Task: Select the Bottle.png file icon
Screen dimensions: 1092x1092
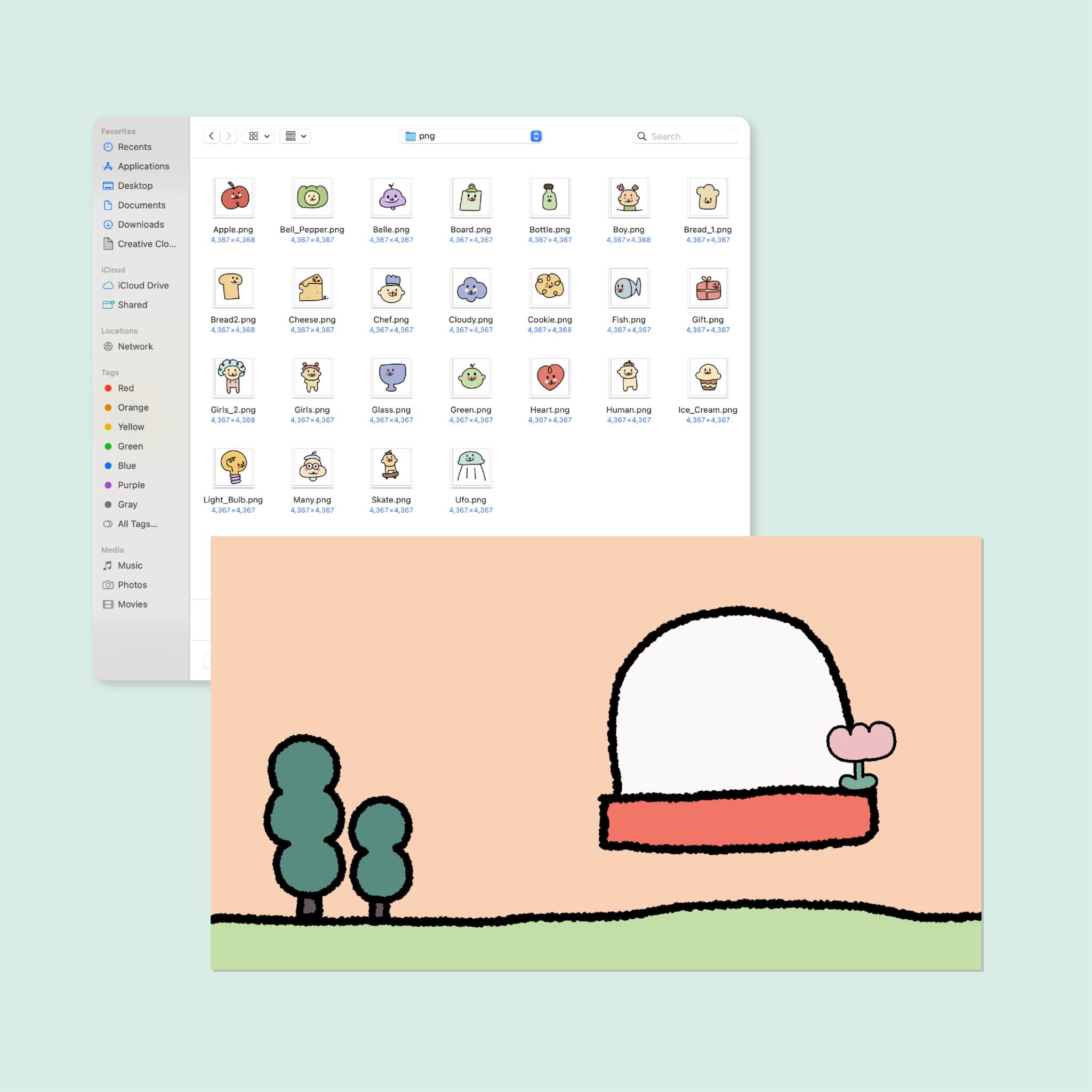Action: 550,197
